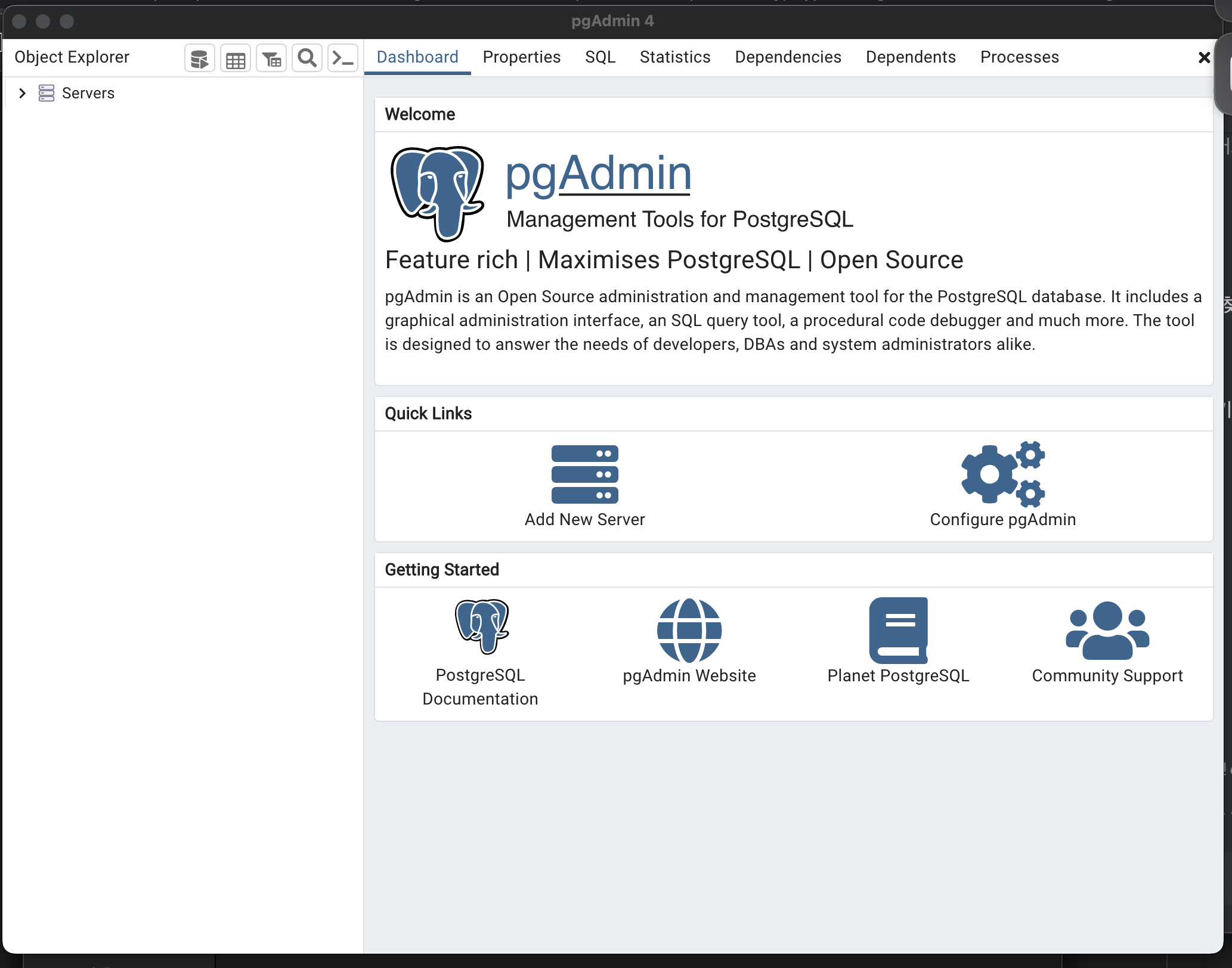Click the Query Tool database icon
Viewport: 1232px width, 968px height.
tap(199, 58)
